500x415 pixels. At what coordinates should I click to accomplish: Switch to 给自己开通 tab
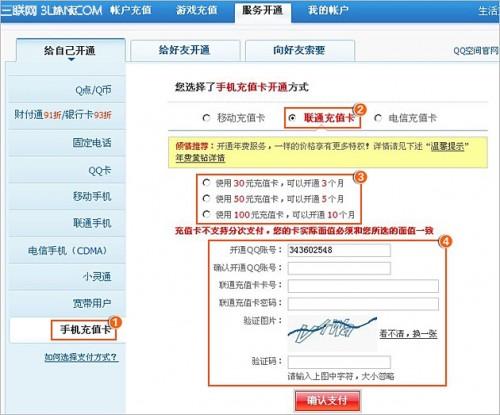[x=70, y=51]
